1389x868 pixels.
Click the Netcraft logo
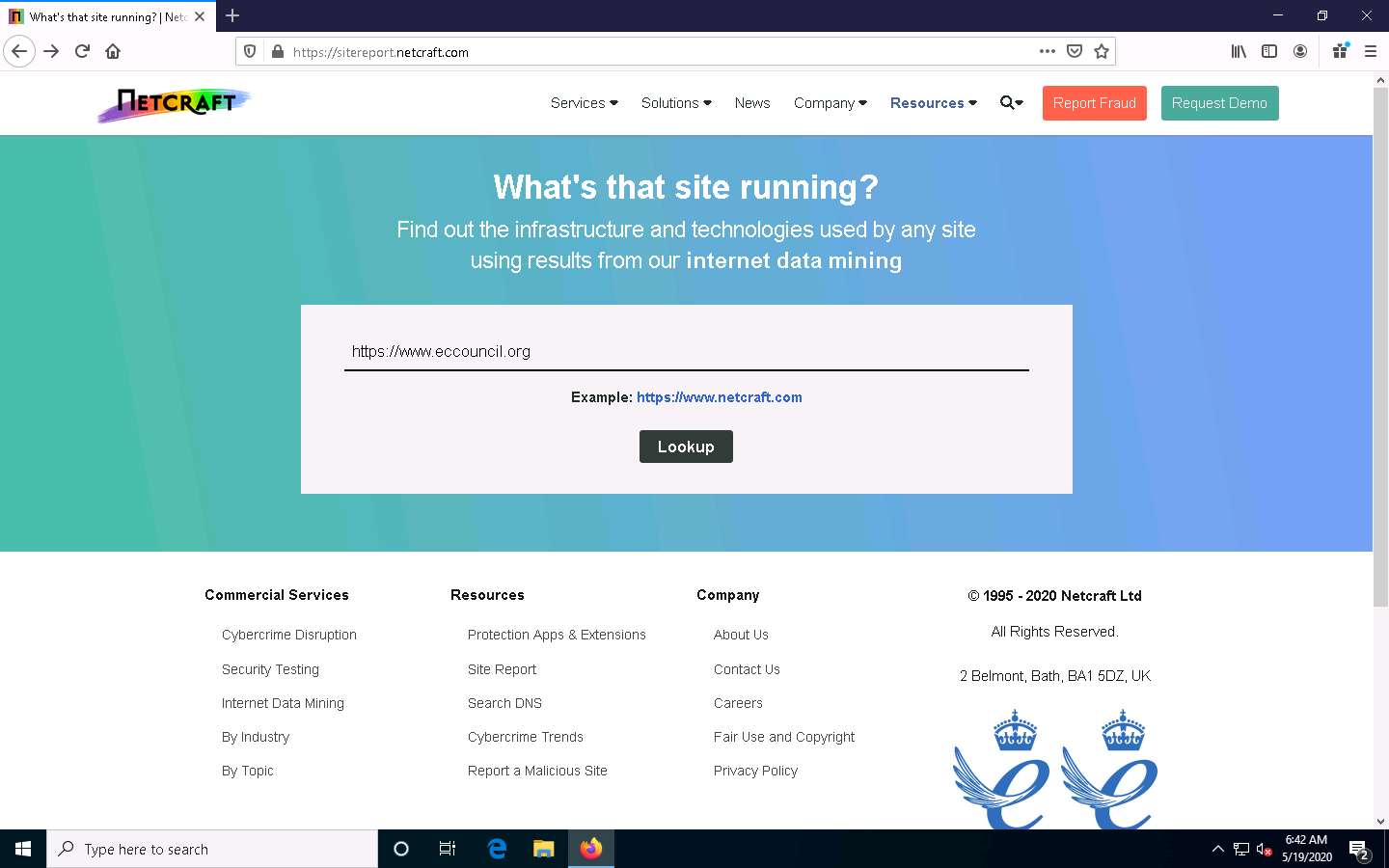click(175, 103)
